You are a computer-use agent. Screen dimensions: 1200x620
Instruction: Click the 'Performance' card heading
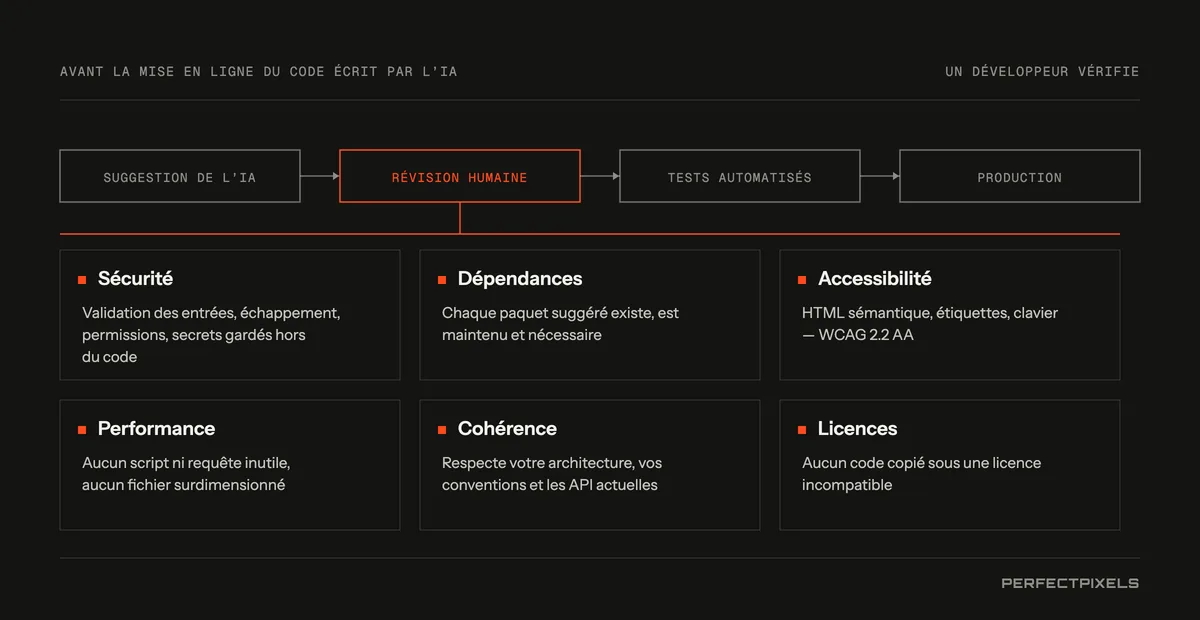tap(156, 429)
